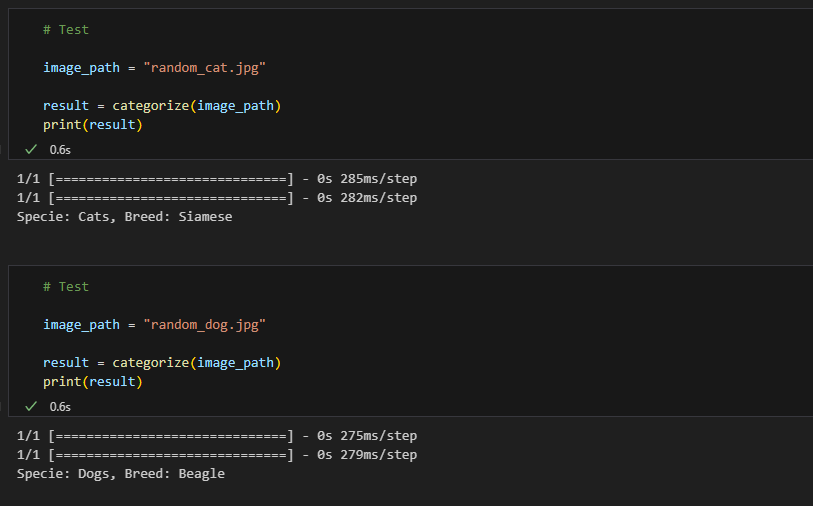The image size is (813, 506).
Task: Click the "random_dog.jpg" string in the code
Action: click(x=205, y=325)
